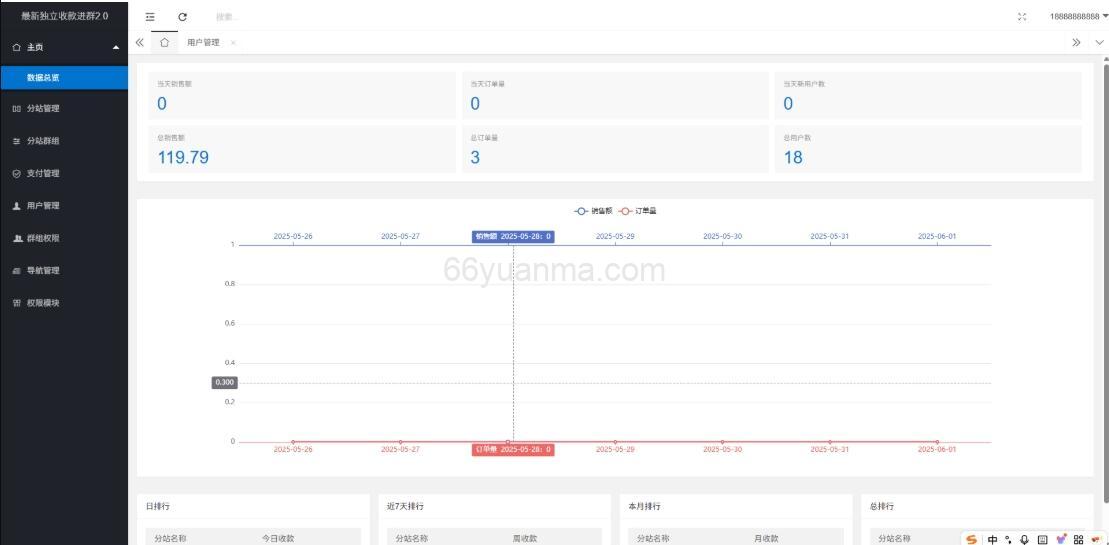
Task: Toggle fullscreen with the expand icon
Action: [x=1021, y=17]
